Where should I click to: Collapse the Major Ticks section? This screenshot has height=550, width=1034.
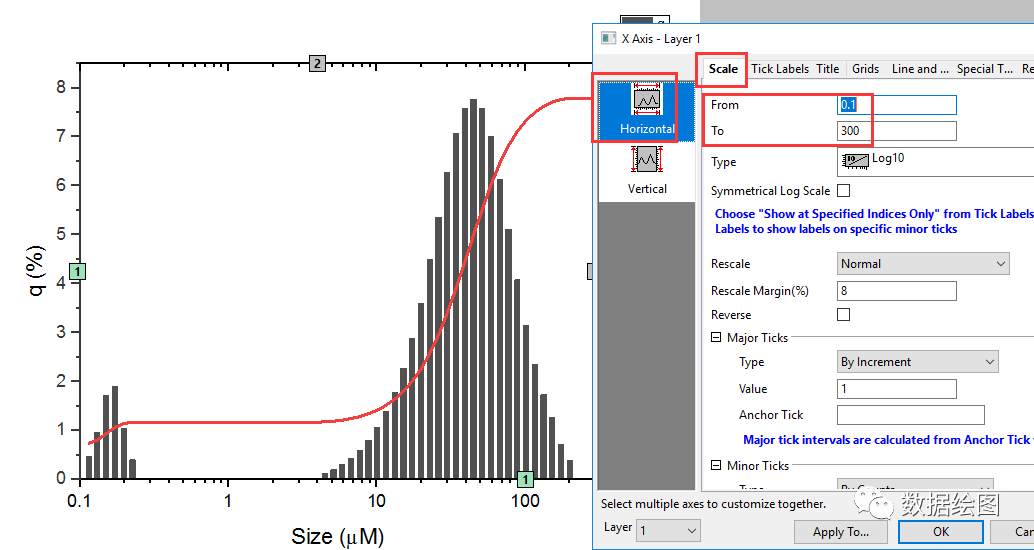tap(716, 338)
